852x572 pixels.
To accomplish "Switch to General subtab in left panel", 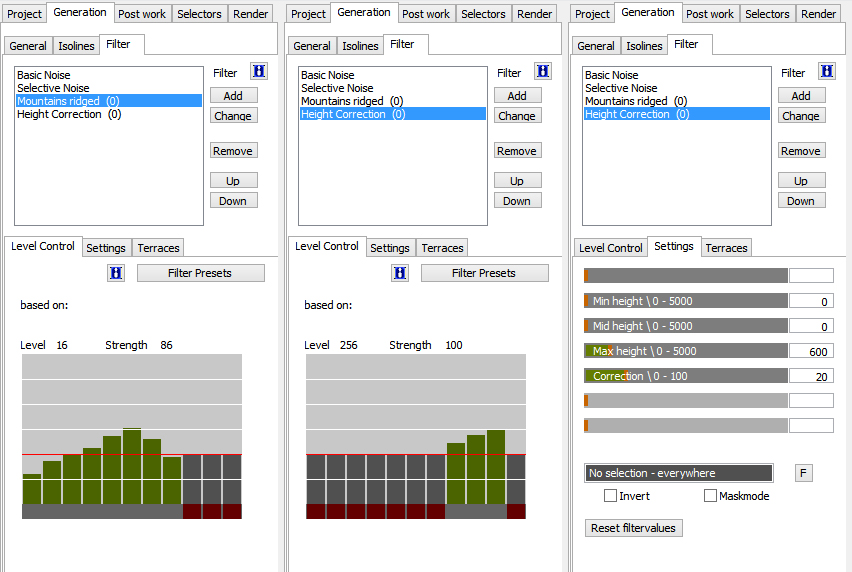I will tap(28, 46).
